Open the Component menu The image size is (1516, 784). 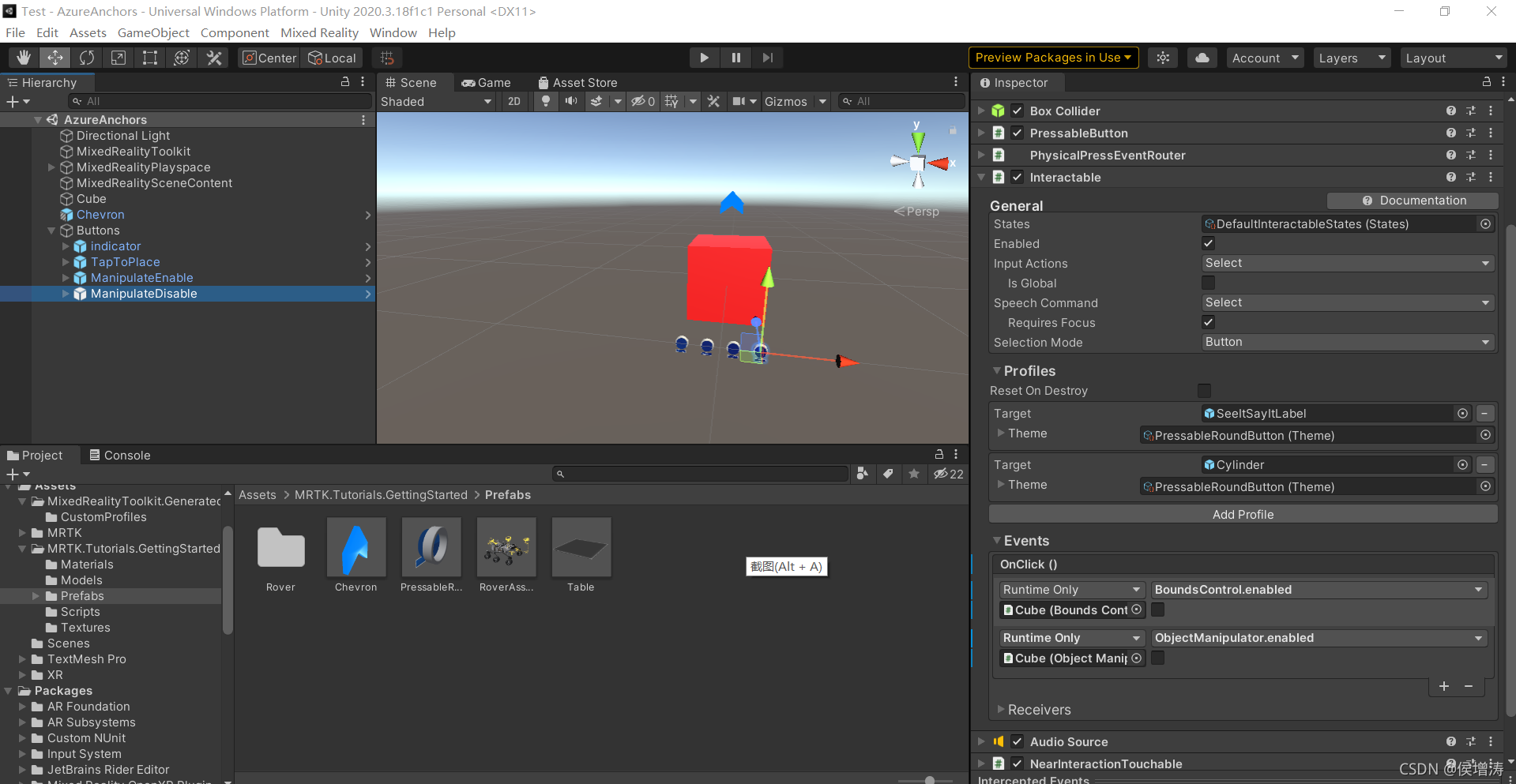point(235,32)
